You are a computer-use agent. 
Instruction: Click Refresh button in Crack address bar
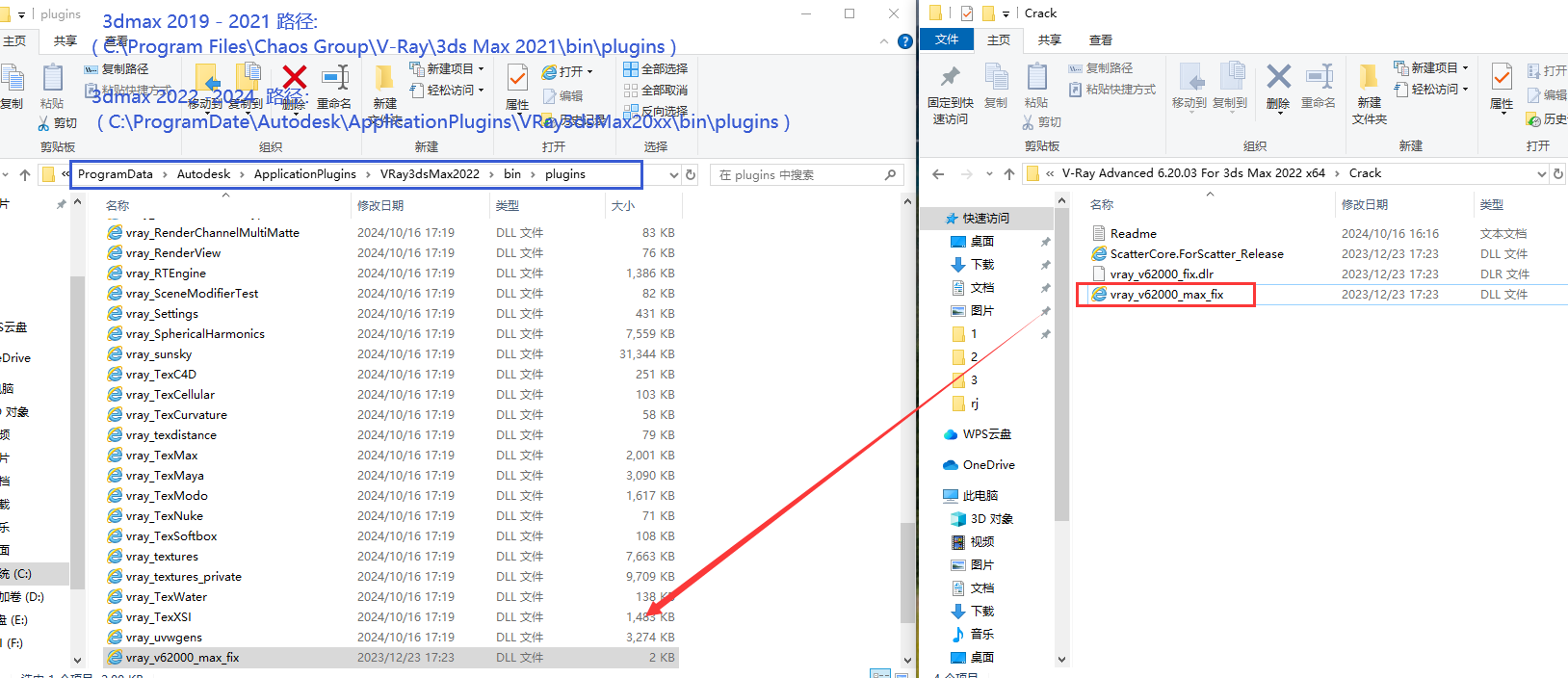[1558, 174]
